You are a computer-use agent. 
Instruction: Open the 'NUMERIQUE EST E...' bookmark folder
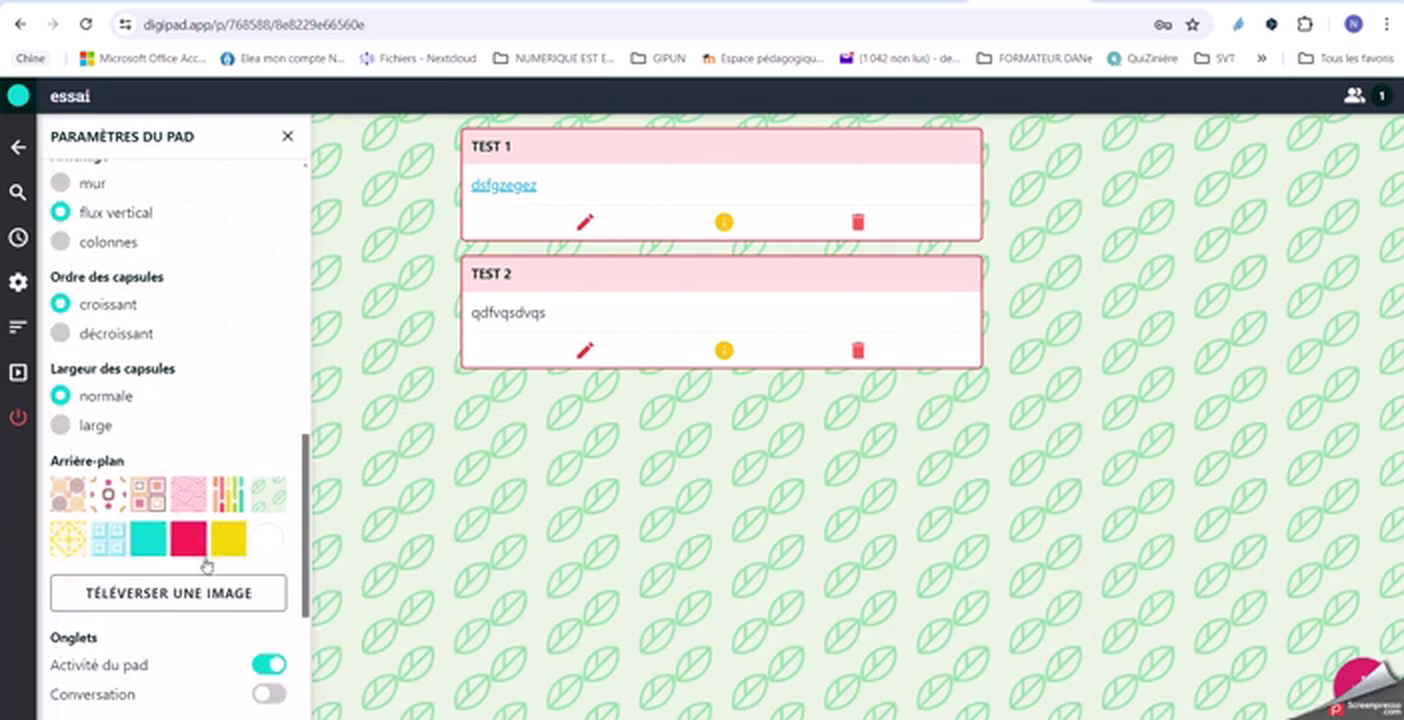point(554,58)
